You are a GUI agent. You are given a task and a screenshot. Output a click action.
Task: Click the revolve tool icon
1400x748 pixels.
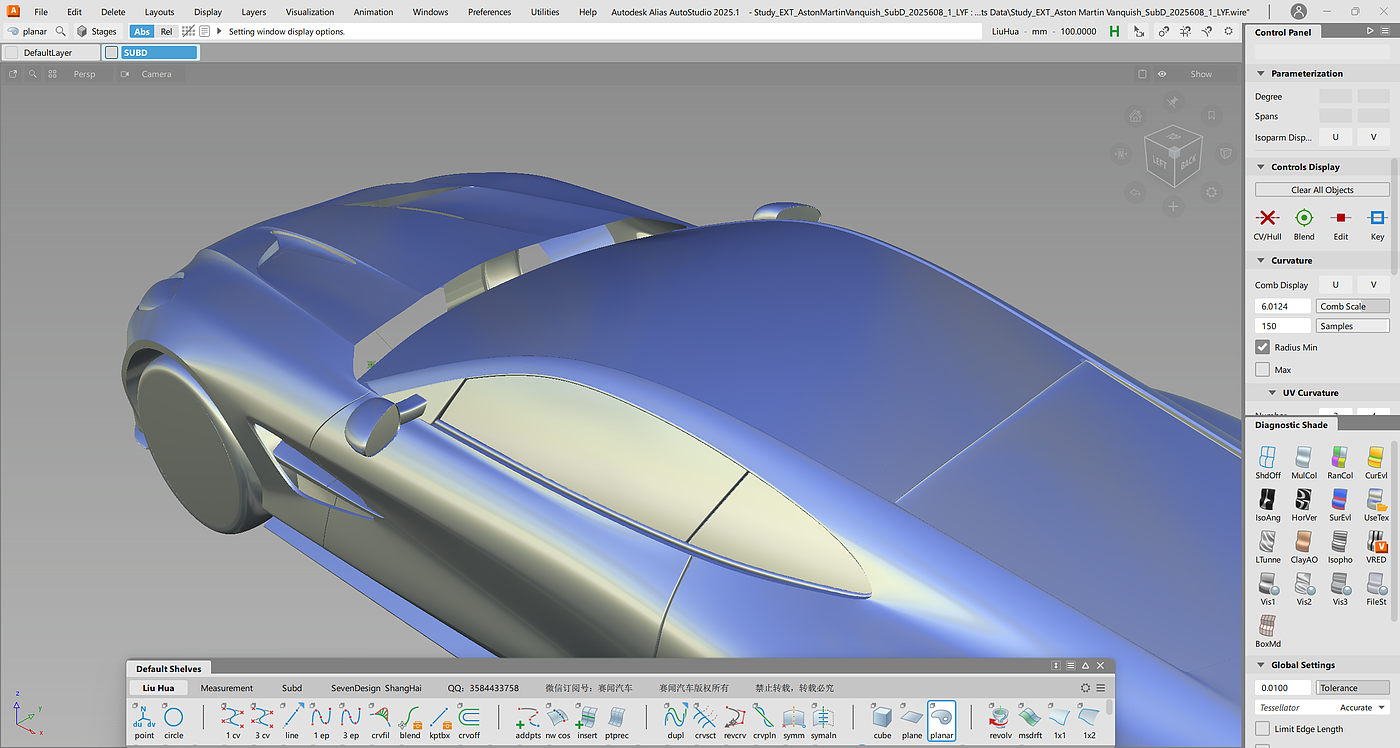[1000, 718]
